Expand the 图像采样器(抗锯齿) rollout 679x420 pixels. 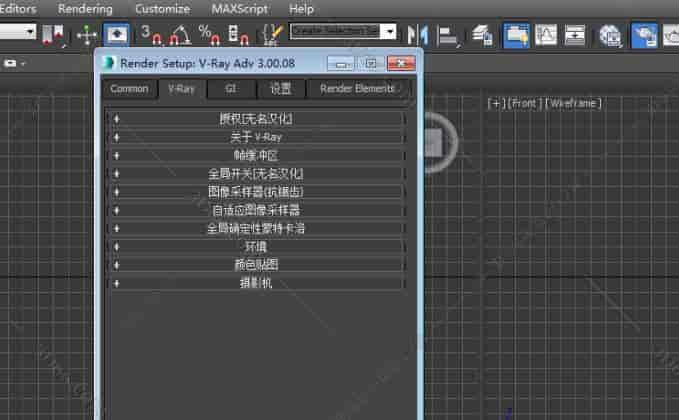(255, 191)
